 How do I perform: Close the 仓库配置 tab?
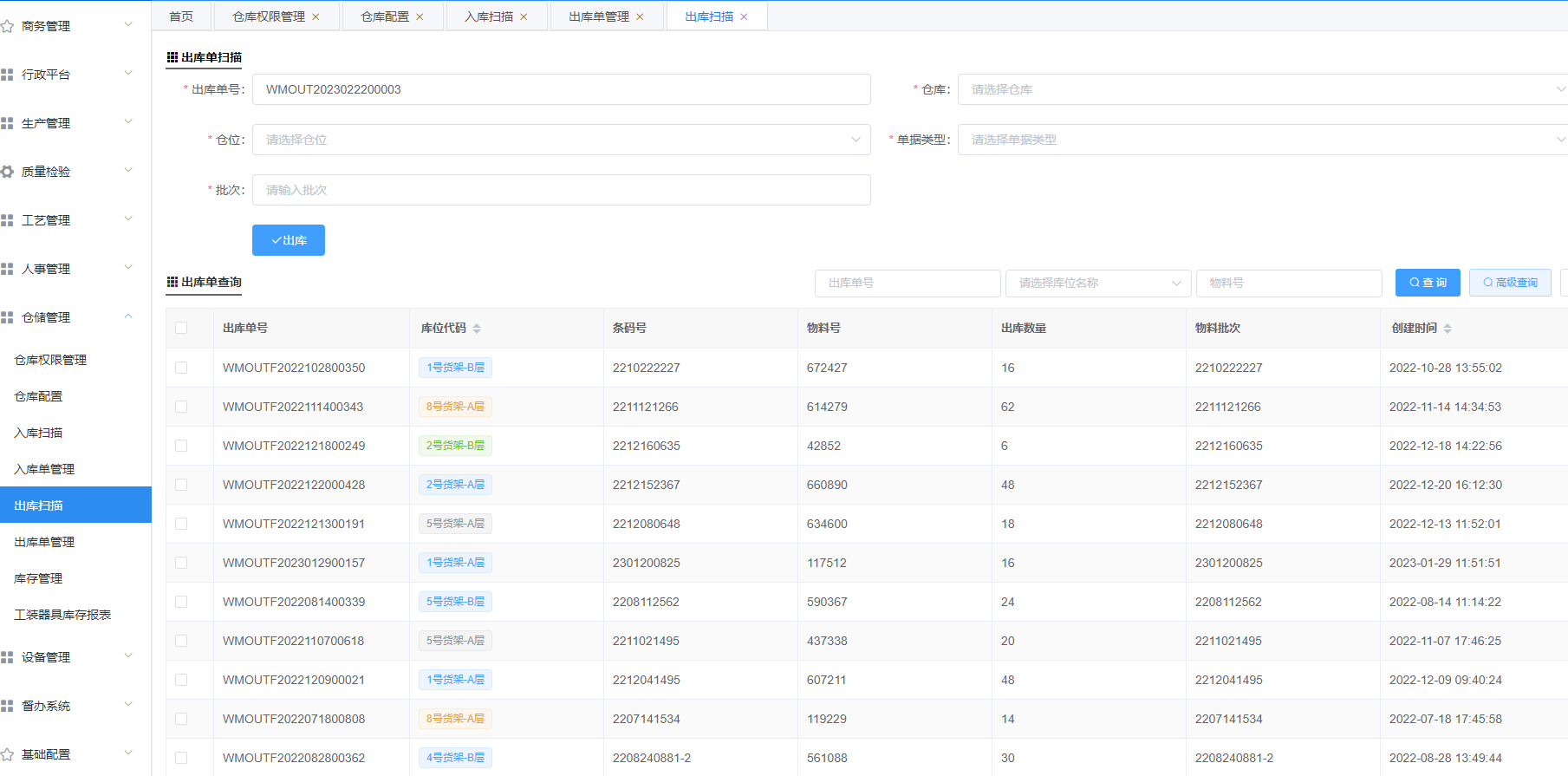coord(420,16)
